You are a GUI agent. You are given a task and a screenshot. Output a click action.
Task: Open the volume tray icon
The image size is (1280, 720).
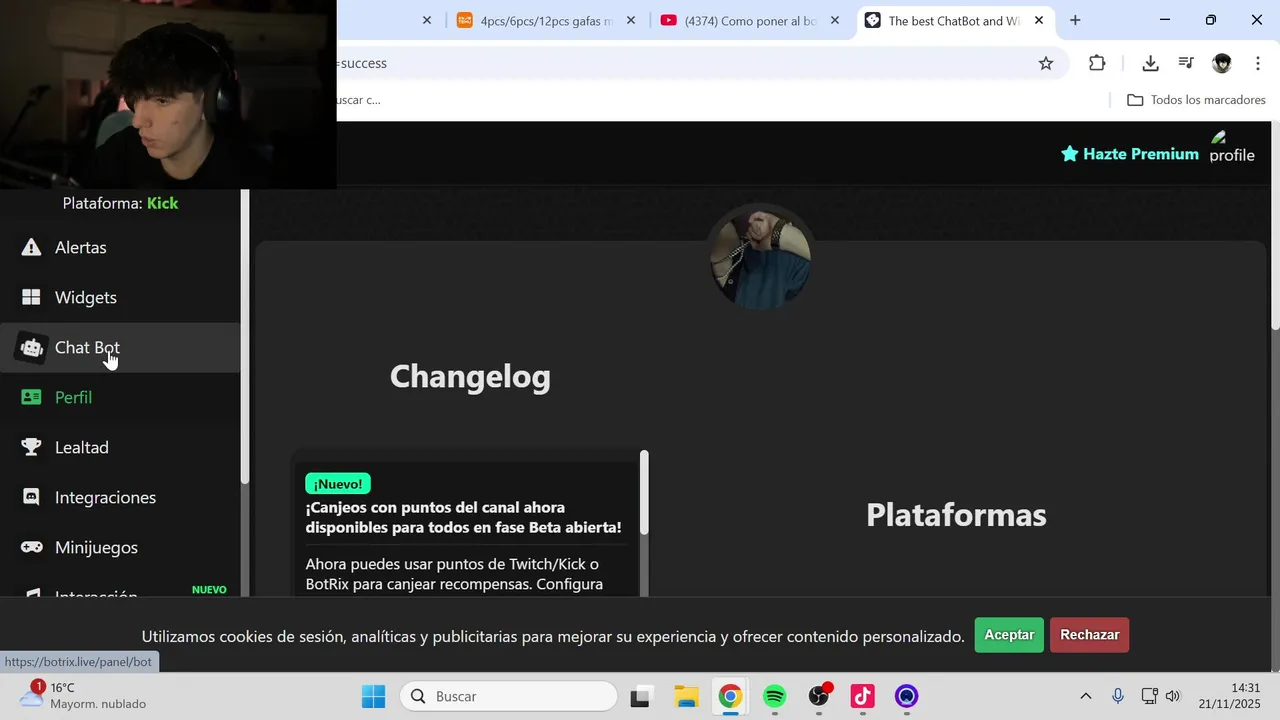1173,696
